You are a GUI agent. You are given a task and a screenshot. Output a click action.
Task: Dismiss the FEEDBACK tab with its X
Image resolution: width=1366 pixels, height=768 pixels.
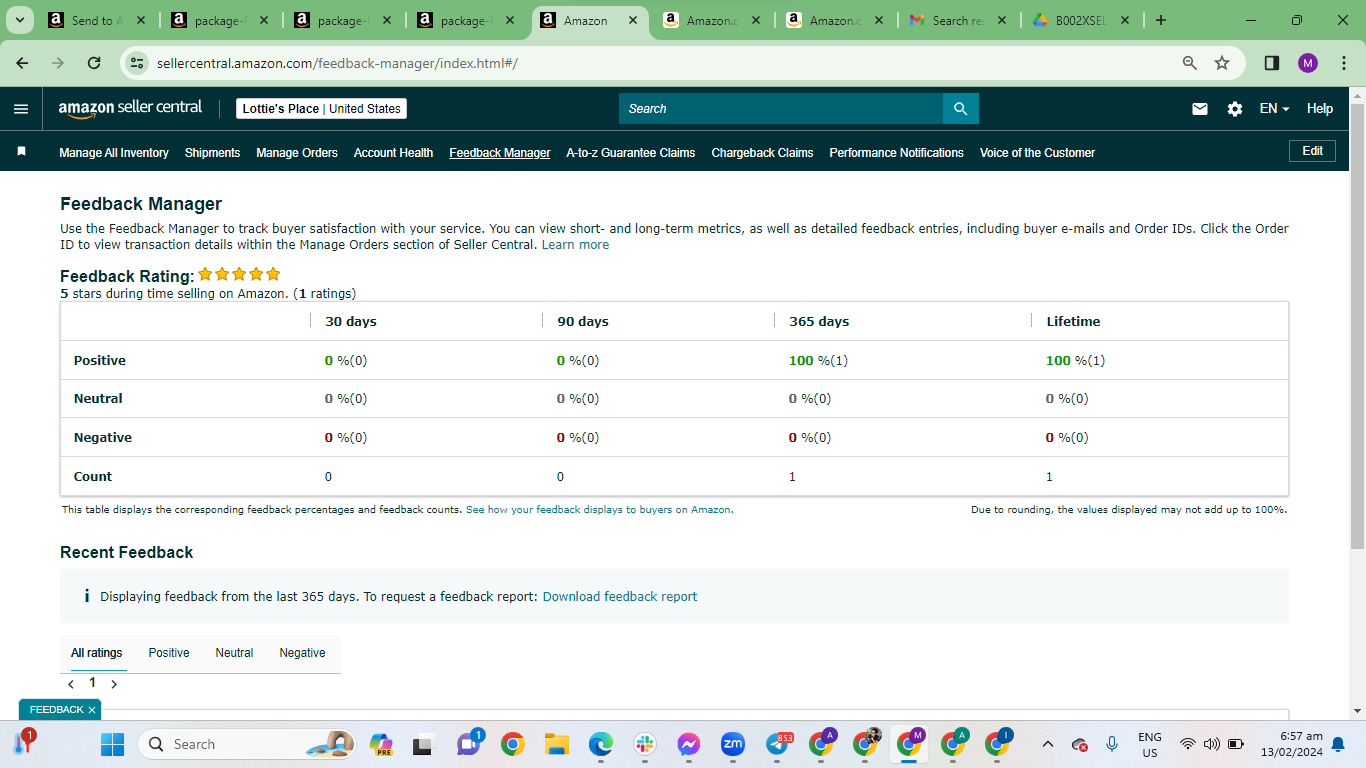pyautogui.click(x=92, y=710)
